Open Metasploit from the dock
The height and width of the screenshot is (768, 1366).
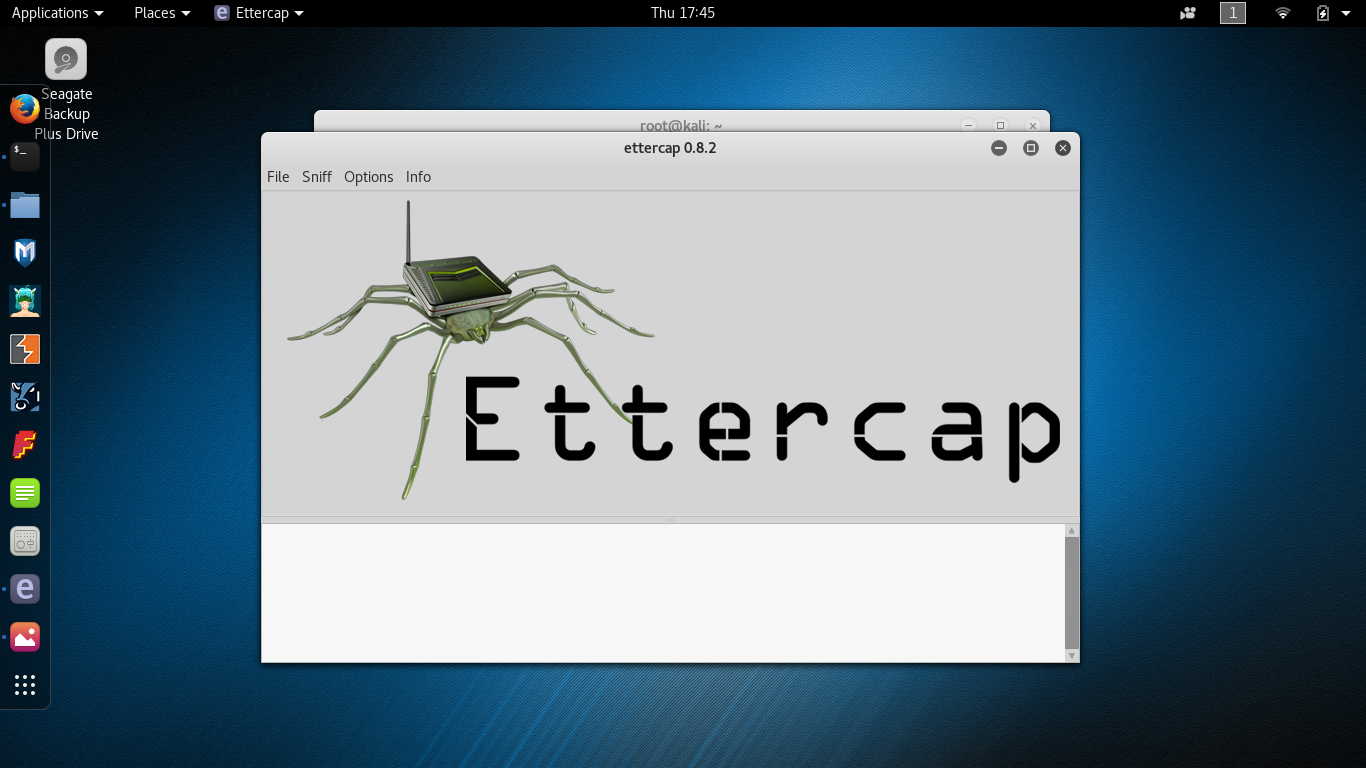tap(25, 253)
